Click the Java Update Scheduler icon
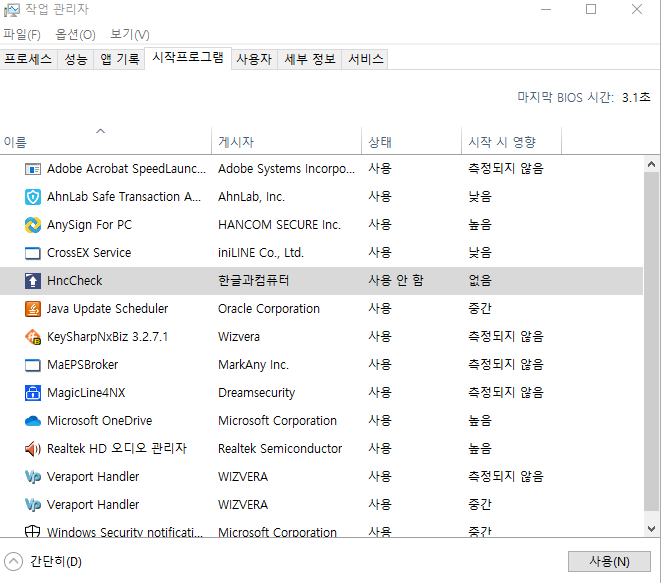Viewport: 661px width, 583px height. coord(33,309)
